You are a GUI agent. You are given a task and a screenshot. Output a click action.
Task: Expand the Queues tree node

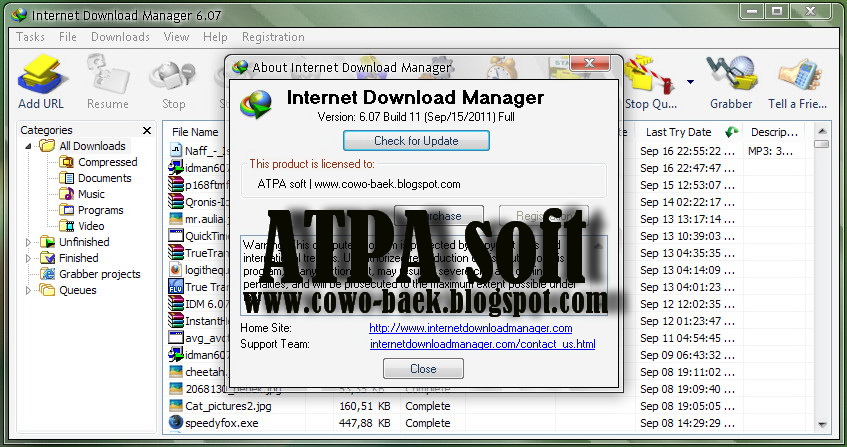pos(28,290)
